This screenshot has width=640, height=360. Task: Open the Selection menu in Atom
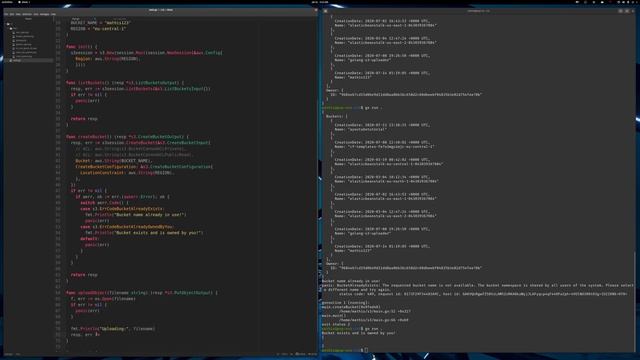tap(27, 14)
